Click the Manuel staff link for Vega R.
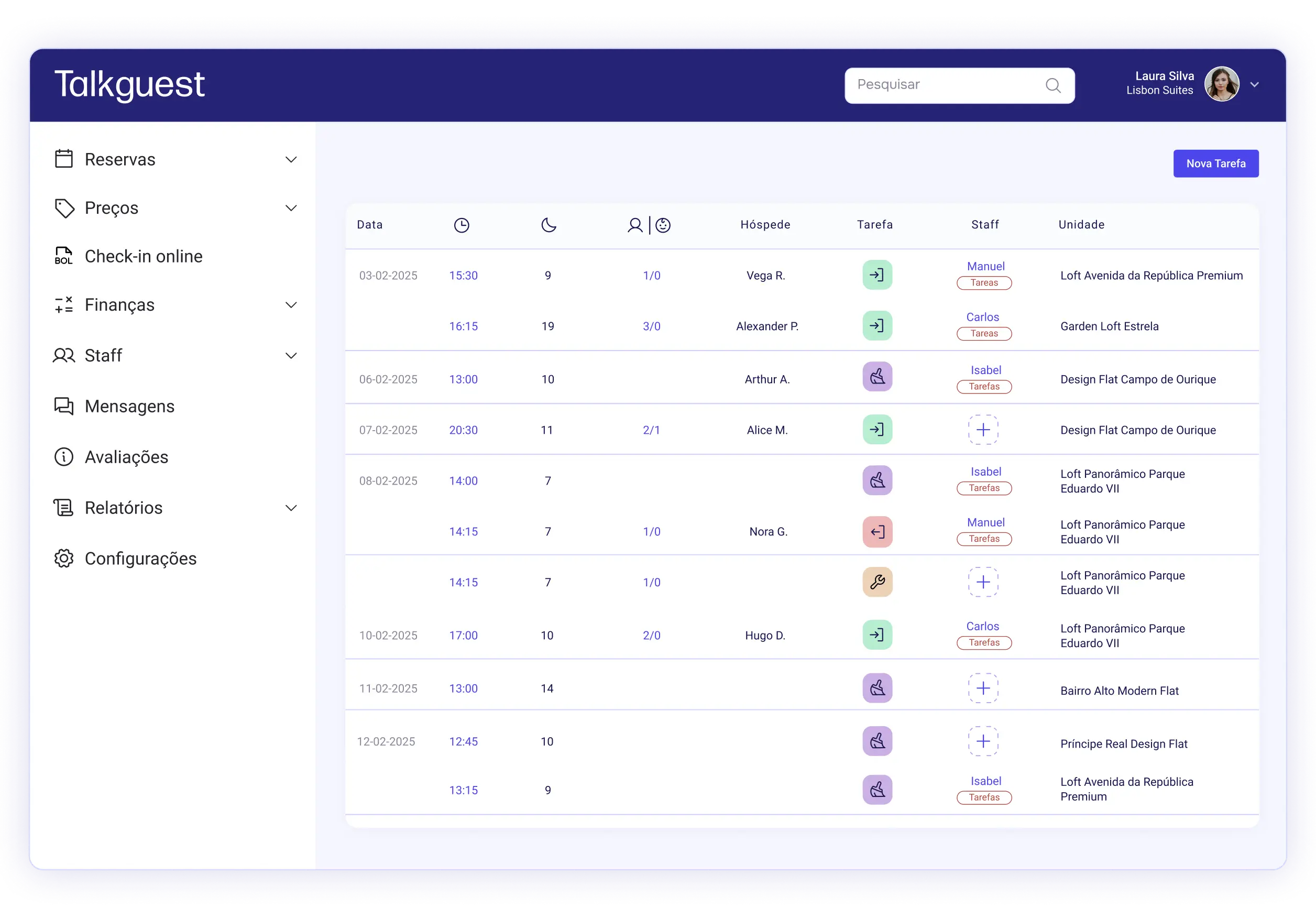Image resolution: width=1316 pixels, height=919 pixels. click(x=985, y=266)
